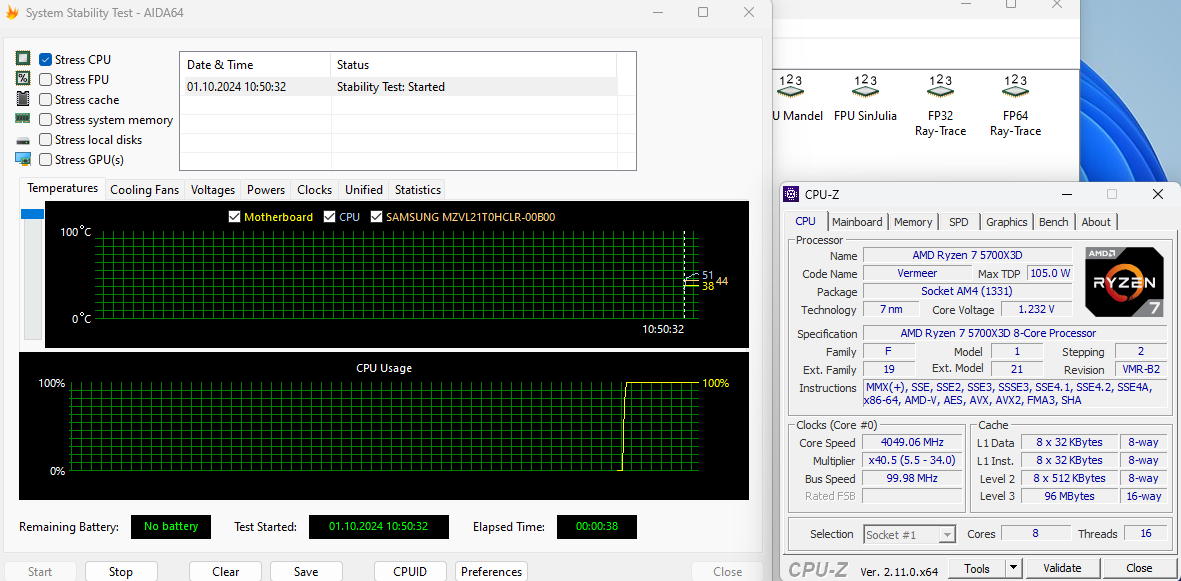Uncheck the CPU temperature graph checkbox
1181x581 pixels.
point(329,216)
